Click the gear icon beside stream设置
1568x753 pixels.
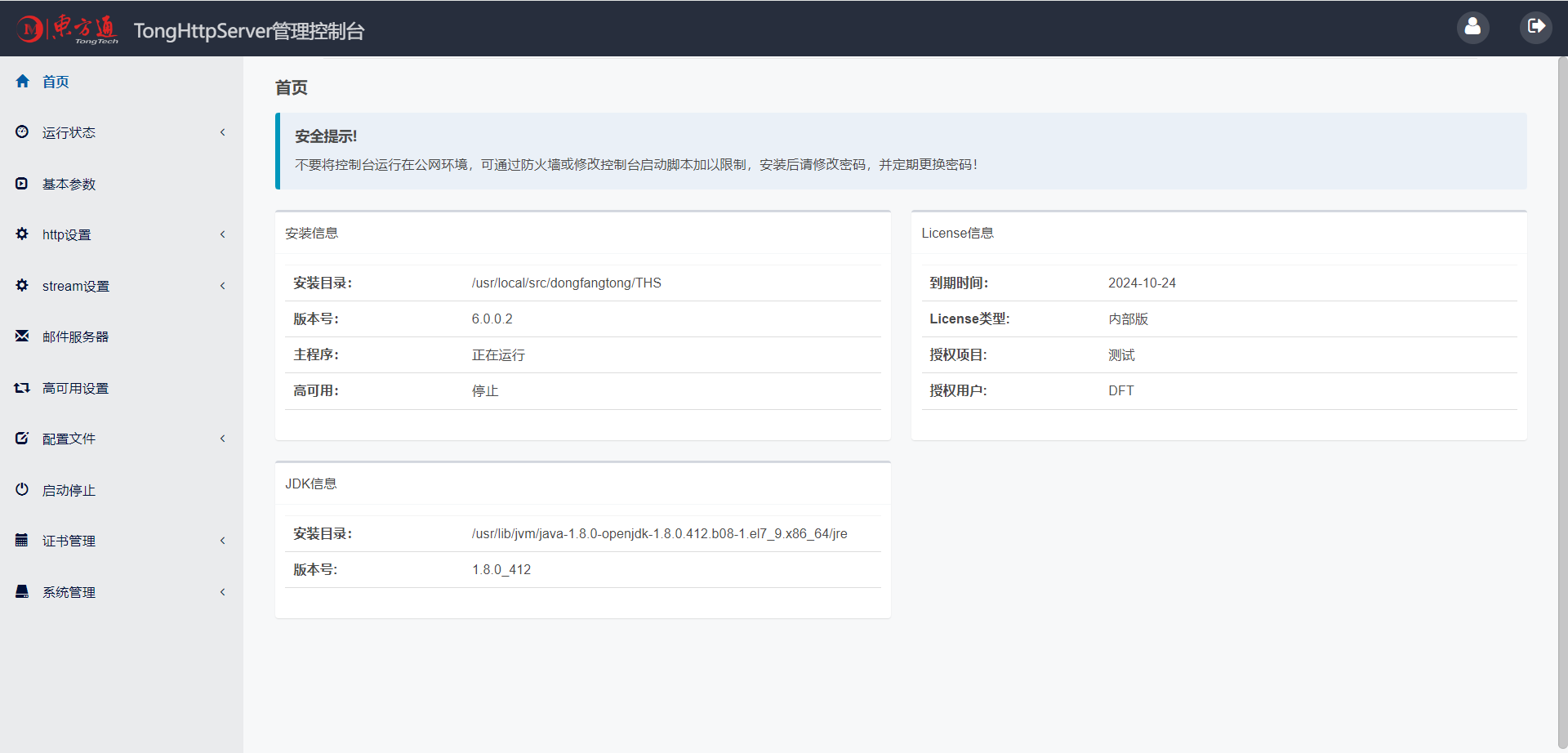tap(22, 285)
